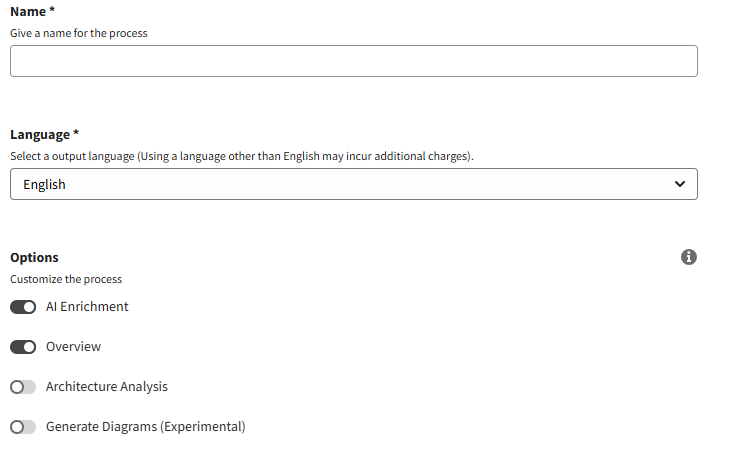Click the output language charges hint text
The height and width of the screenshot is (460, 751).
pos(241,156)
